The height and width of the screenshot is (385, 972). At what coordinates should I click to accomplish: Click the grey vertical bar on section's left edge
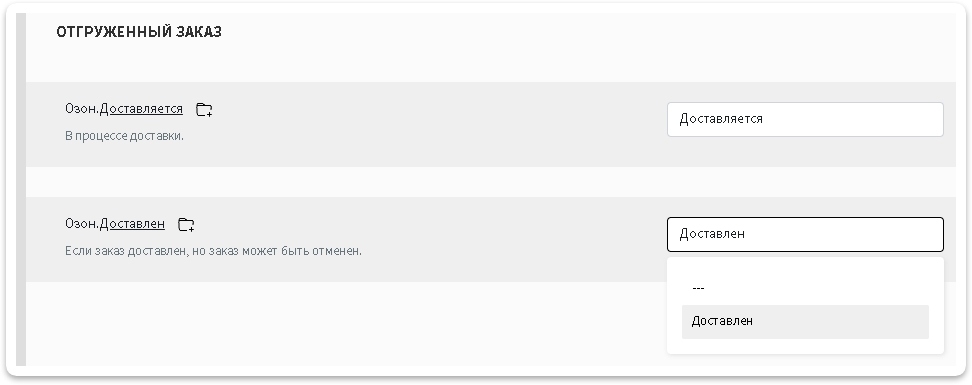[21, 189]
